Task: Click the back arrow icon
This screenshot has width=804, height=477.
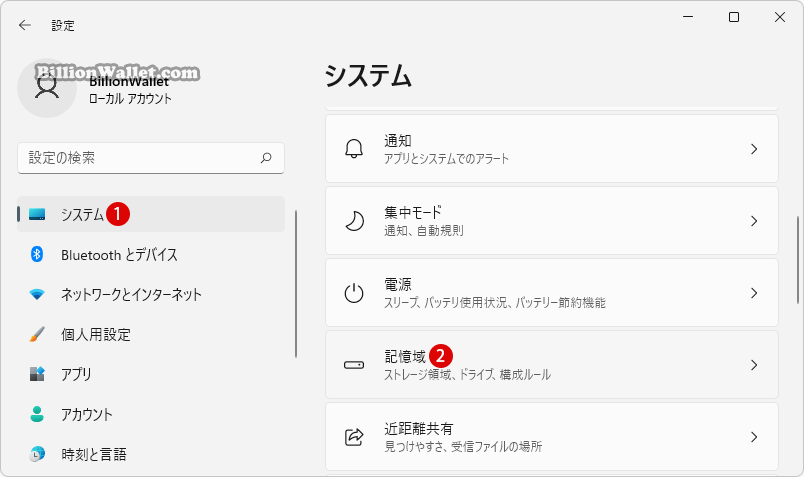Action: (25, 25)
